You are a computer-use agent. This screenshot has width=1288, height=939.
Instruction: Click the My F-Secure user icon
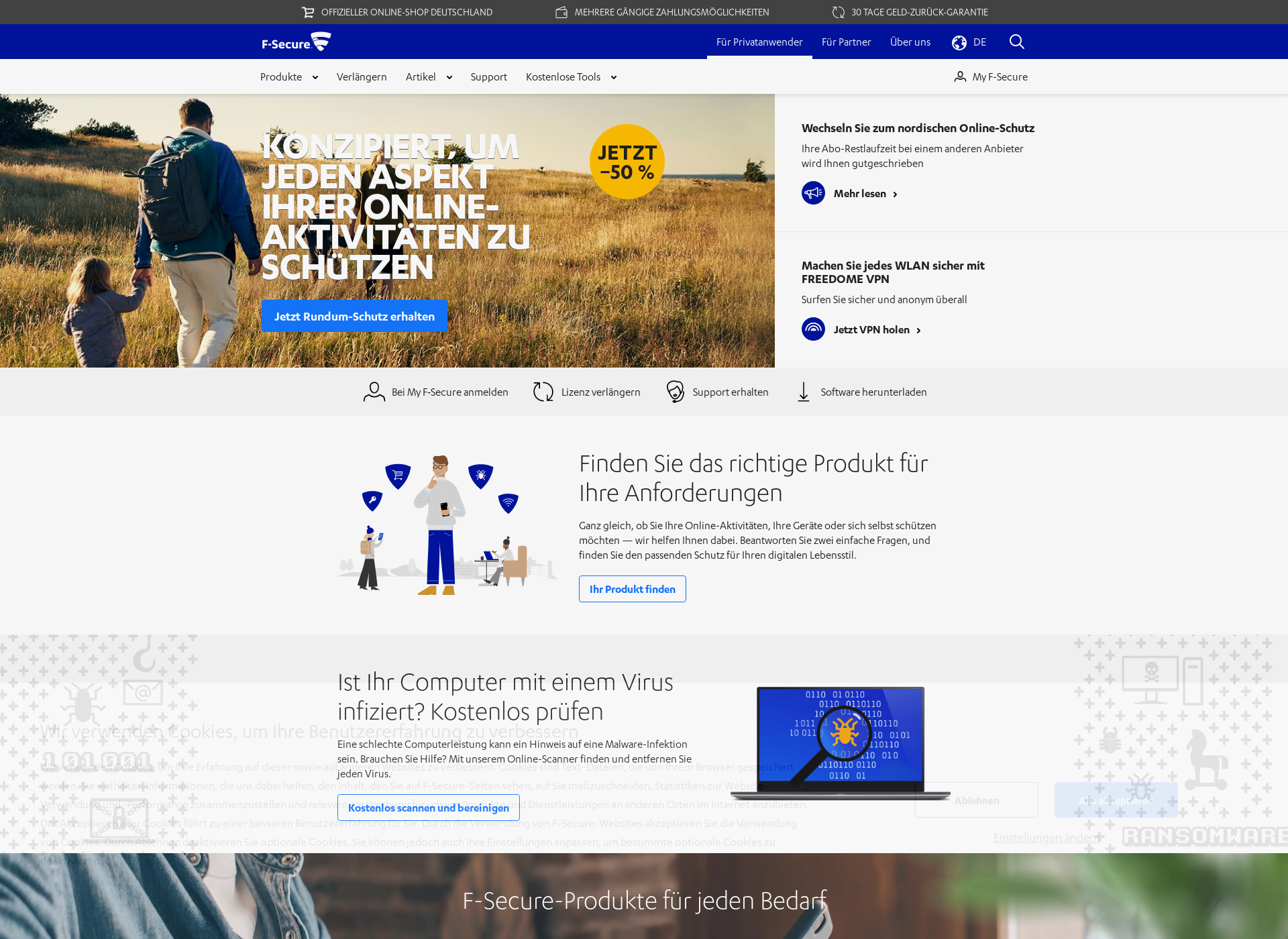(x=960, y=77)
